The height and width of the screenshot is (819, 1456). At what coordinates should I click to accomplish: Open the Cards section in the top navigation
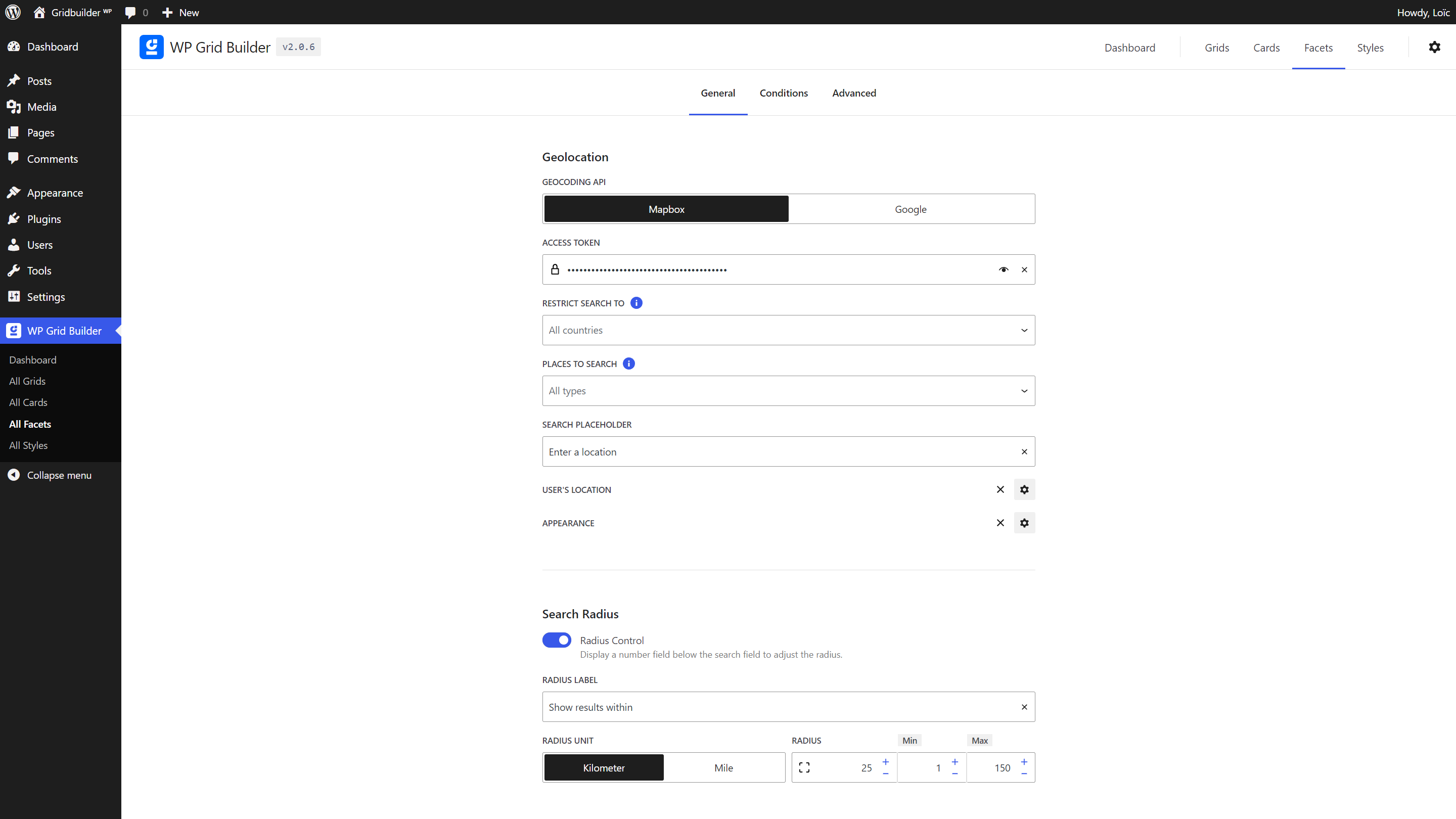[1266, 48]
